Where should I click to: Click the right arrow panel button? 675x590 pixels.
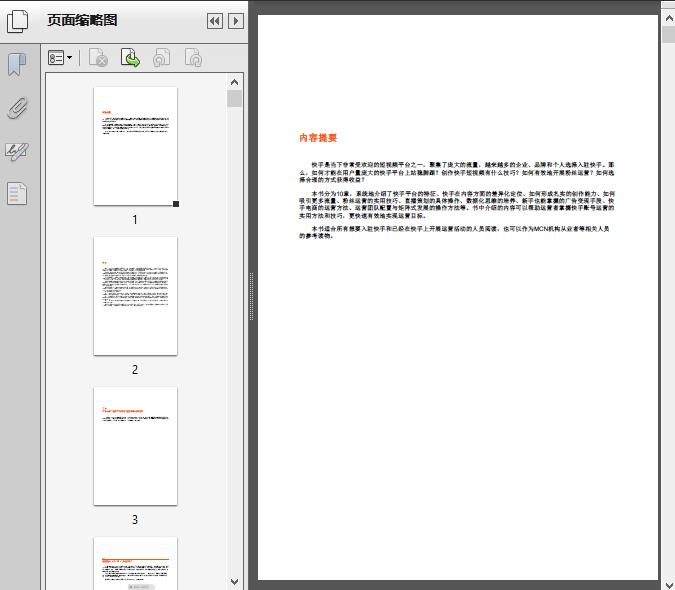236,21
